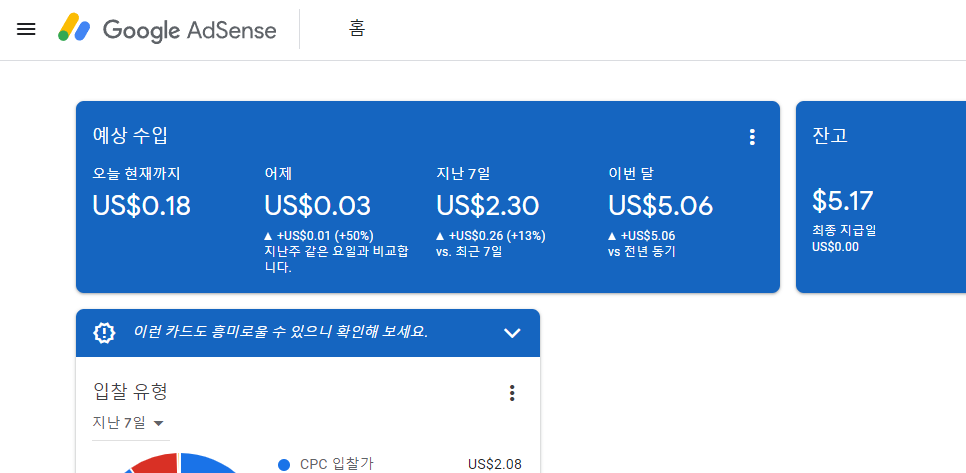The width and height of the screenshot is (966, 473).
Task: Click the 예상 수입 card heading
Action: coord(130,136)
